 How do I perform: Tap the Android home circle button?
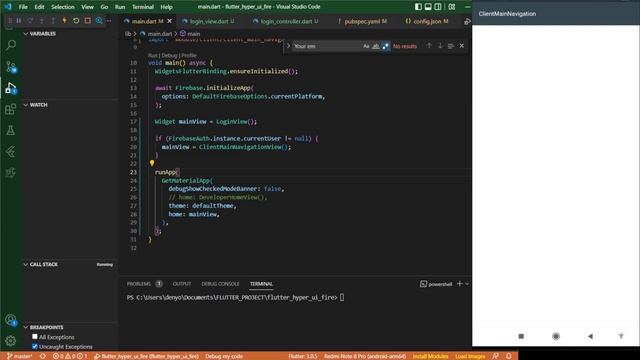click(556, 336)
